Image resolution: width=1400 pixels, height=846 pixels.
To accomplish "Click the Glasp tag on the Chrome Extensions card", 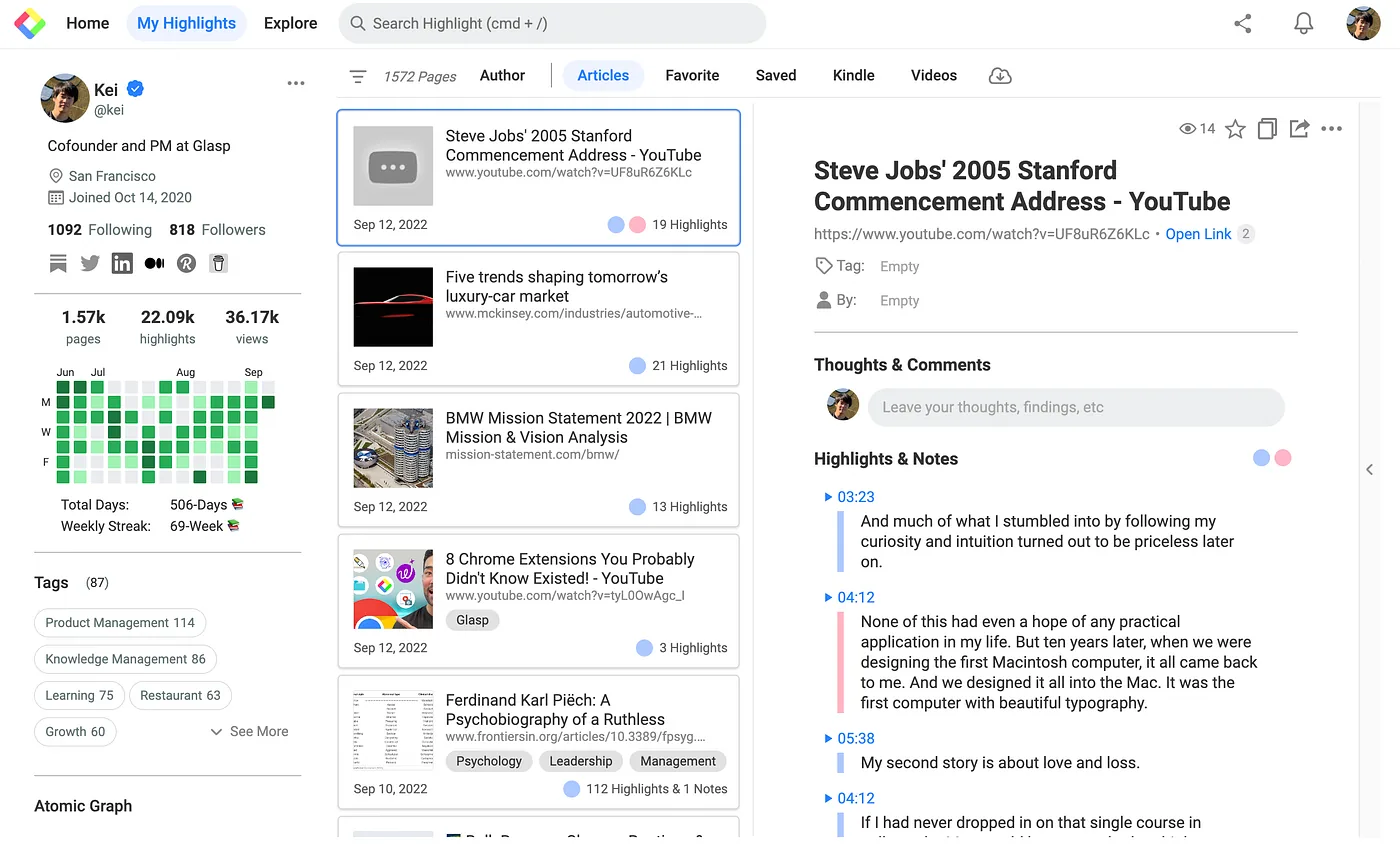I will pyautogui.click(x=472, y=620).
